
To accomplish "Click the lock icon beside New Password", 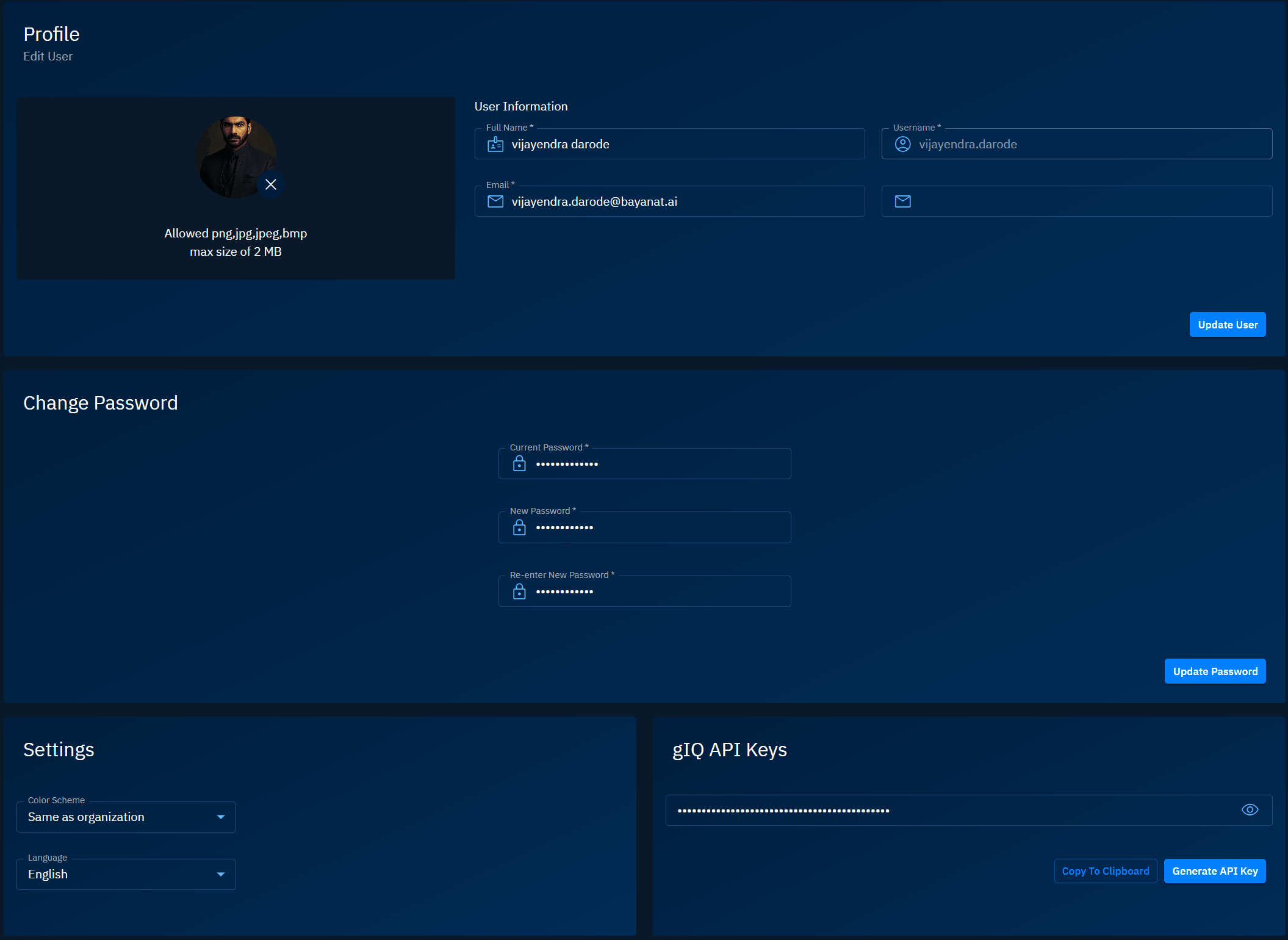I will pyautogui.click(x=519, y=527).
